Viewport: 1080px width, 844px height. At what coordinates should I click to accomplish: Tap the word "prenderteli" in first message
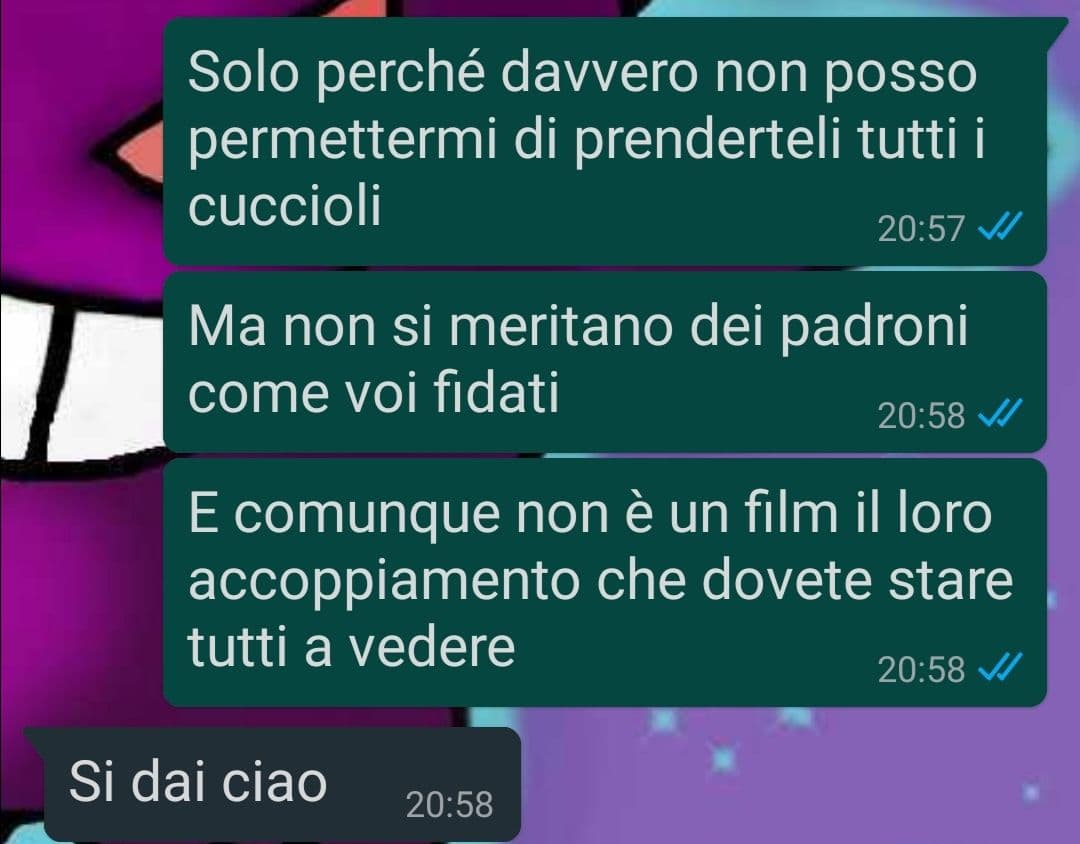pyautogui.click(x=707, y=139)
